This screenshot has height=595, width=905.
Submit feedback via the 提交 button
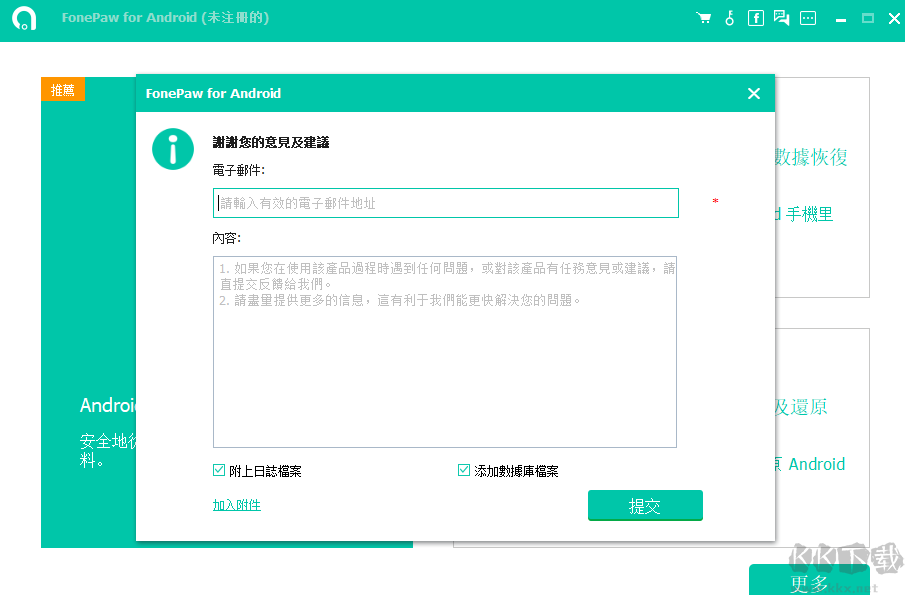coord(645,506)
